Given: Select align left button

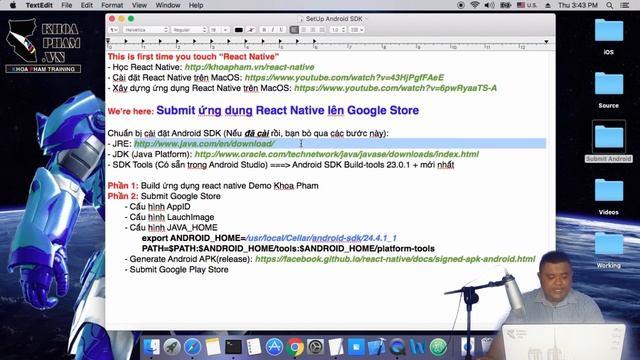Looking at the screenshot, I should (294, 30).
